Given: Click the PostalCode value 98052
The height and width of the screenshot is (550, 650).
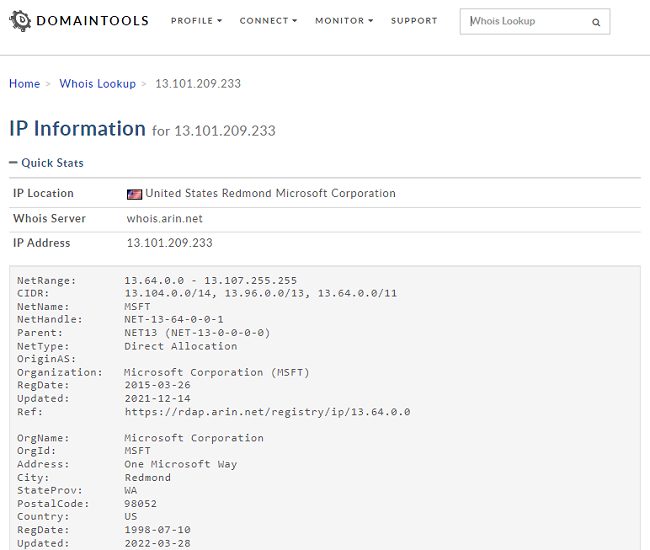Looking at the screenshot, I should (x=141, y=504).
